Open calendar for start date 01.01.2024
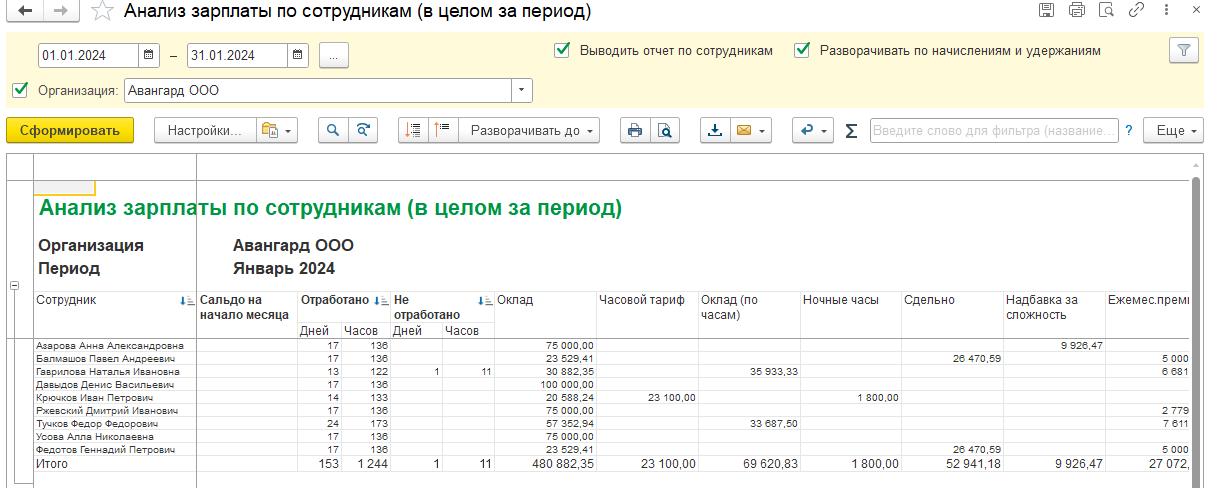Viewport: 1206px width, 488px height. point(148,55)
